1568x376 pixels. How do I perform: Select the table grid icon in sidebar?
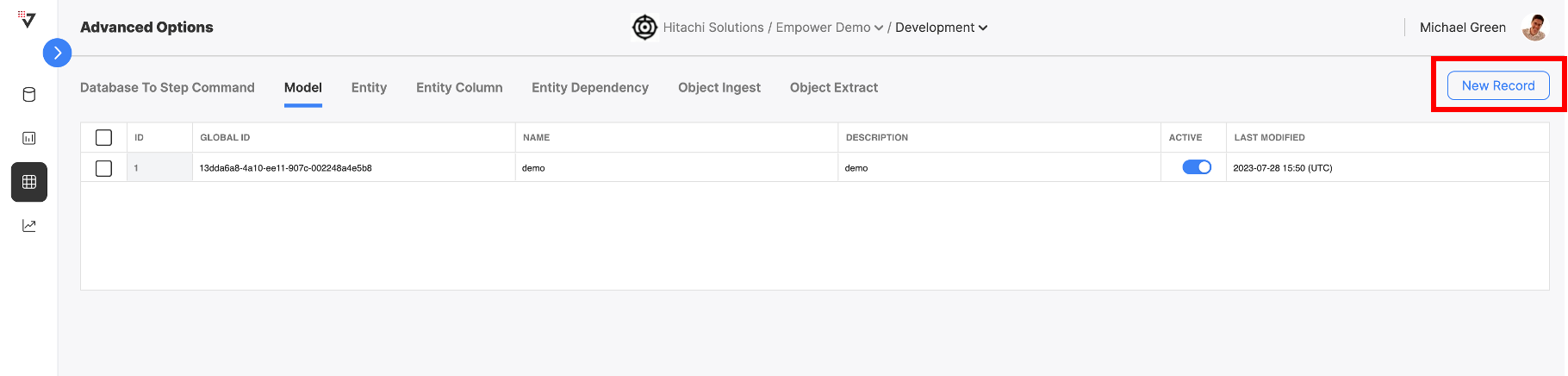coord(29,182)
